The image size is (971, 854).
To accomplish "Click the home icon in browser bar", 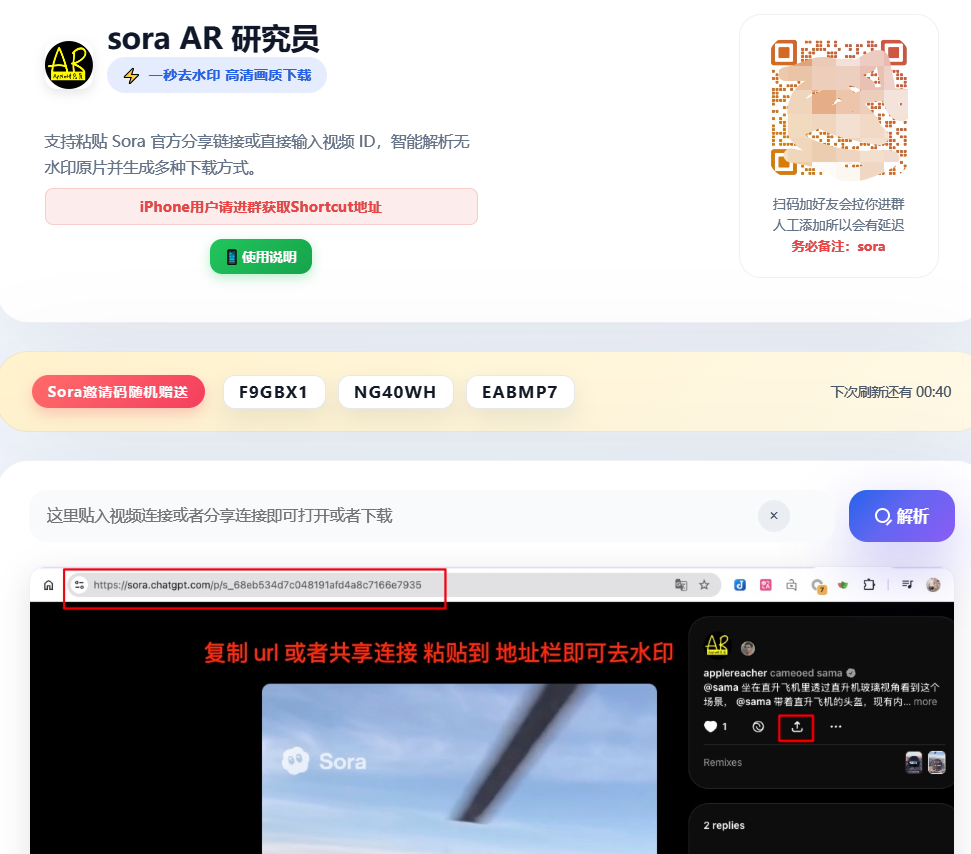I will [x=47, y=585].
